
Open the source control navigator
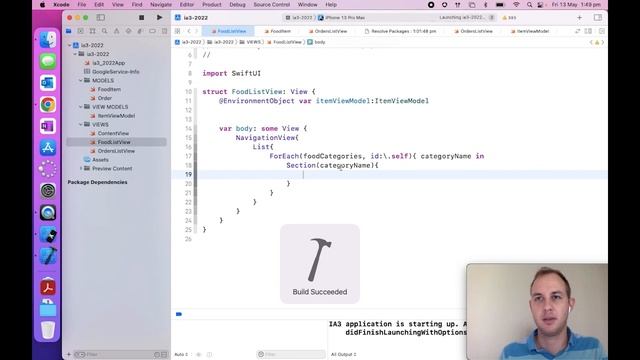pos(80,31)
